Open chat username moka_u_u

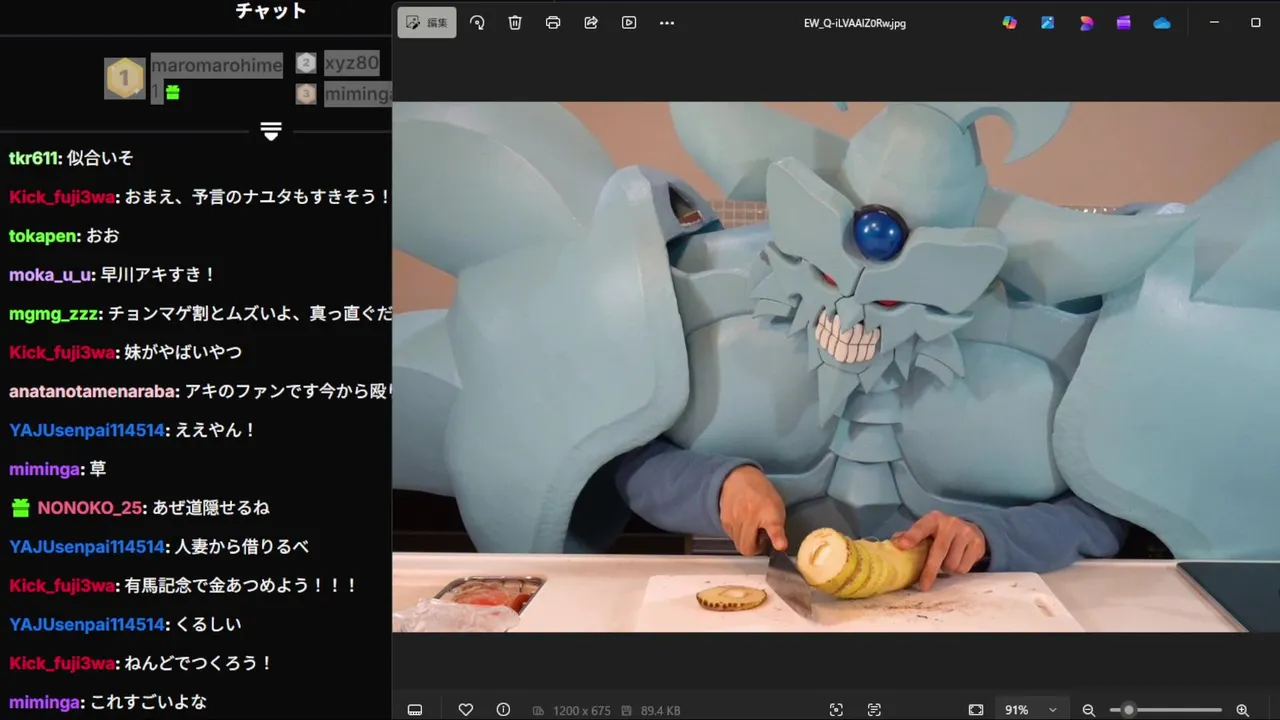click(51, 275)
